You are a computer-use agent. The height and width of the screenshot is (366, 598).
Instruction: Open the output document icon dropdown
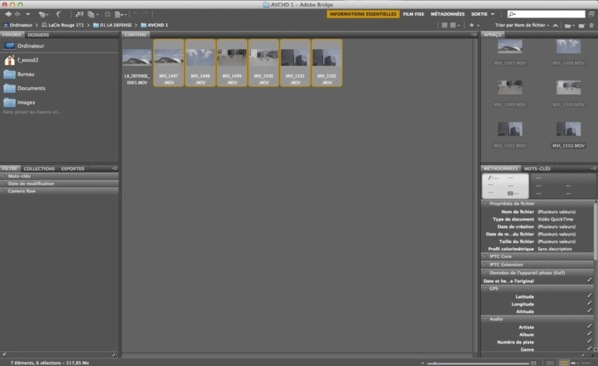point(121,14)
